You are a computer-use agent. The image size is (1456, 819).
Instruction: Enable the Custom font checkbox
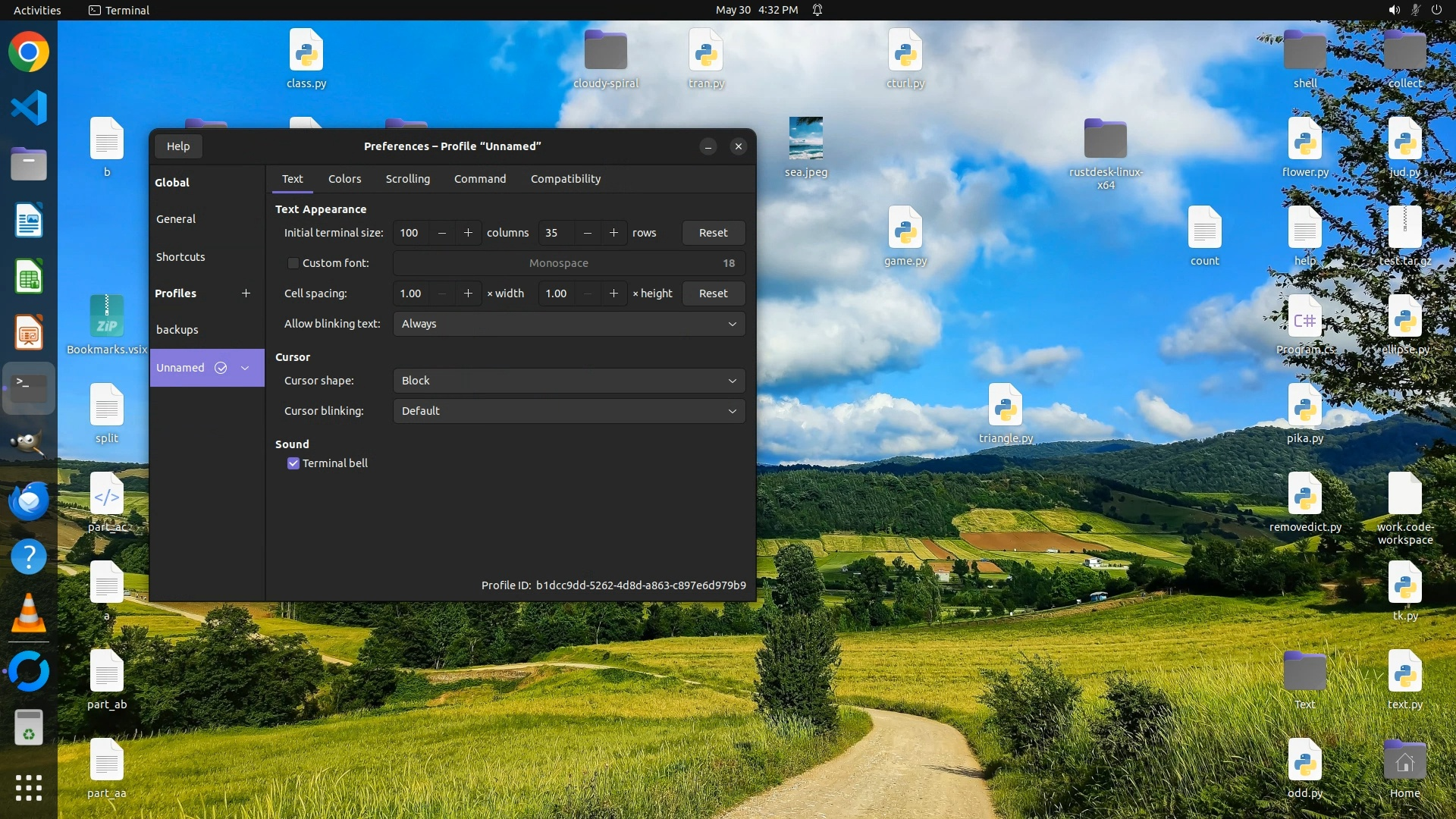(x=293, y=263)
